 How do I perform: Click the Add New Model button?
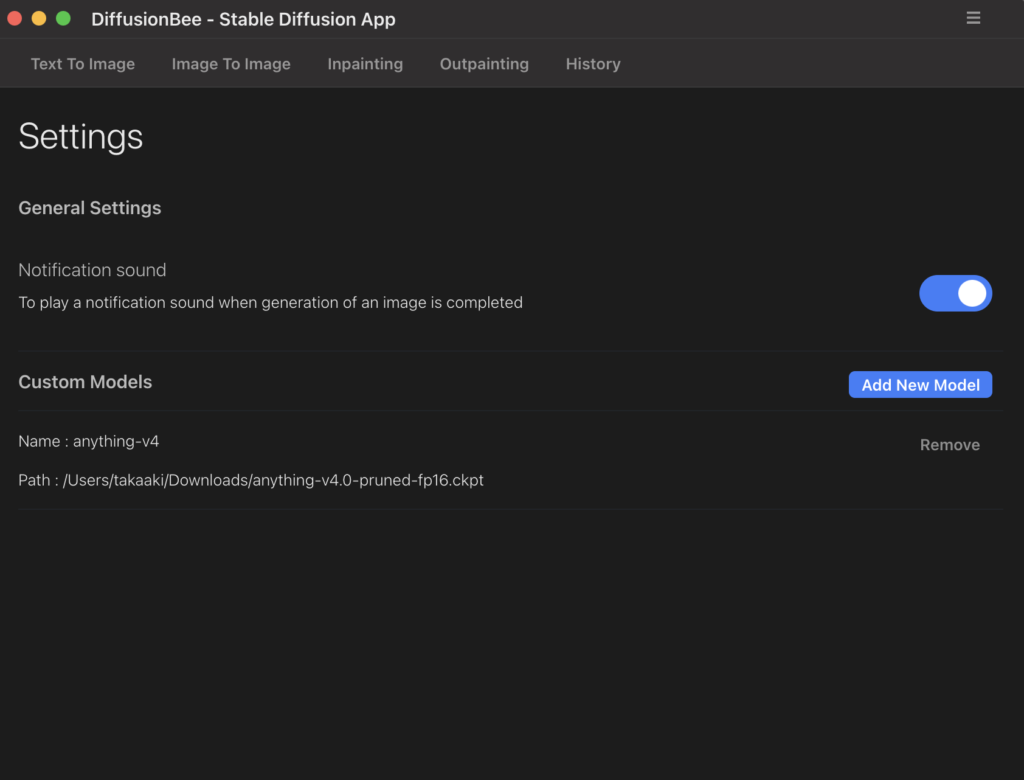pyautogui.click(x=920, y=385)
